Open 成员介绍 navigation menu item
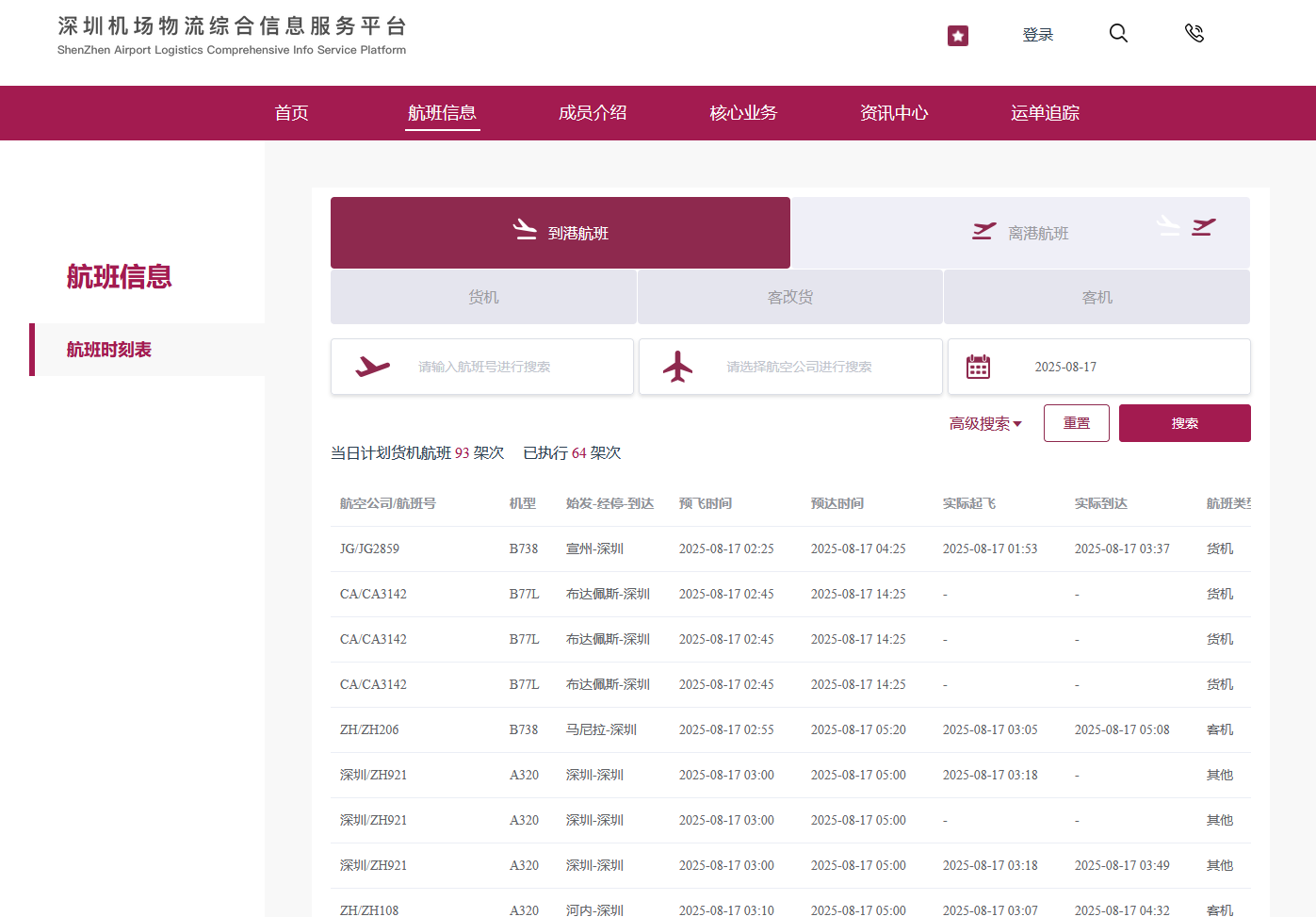This screenshot has width=1316, height=917. click(593, 113)
